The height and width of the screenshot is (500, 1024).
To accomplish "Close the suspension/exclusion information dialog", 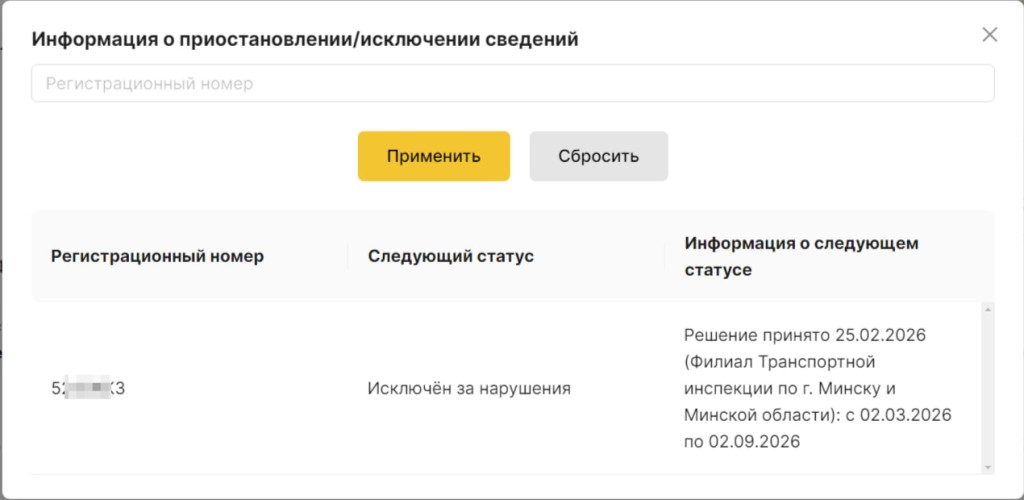I will tap(990, 35).
